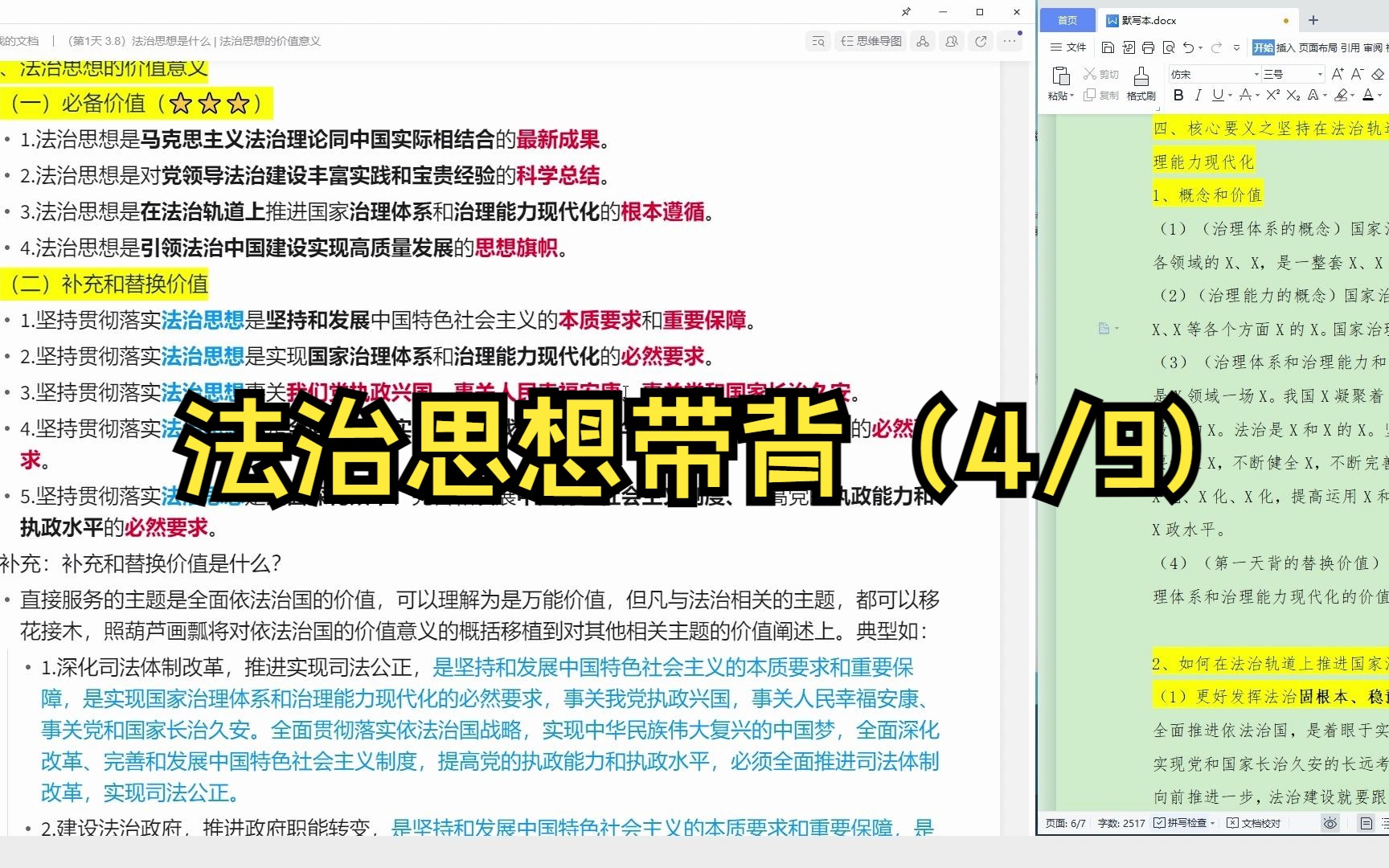Viewport: 1389px width, 868px height.
Task: Click the heading (一) 必备价值
Action: coord(136,103)
